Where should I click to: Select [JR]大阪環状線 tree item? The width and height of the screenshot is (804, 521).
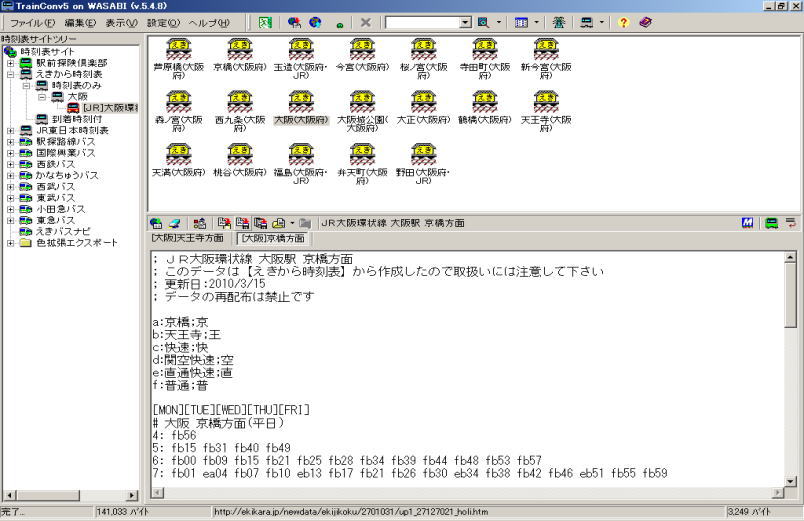(110, 108)
